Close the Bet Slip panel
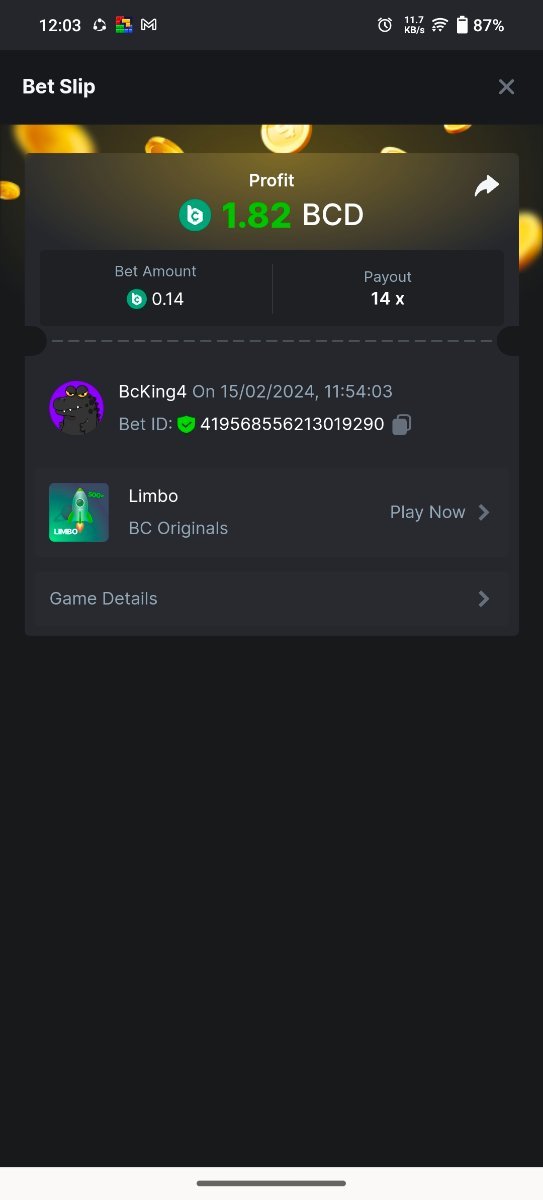 pos(506,87)
